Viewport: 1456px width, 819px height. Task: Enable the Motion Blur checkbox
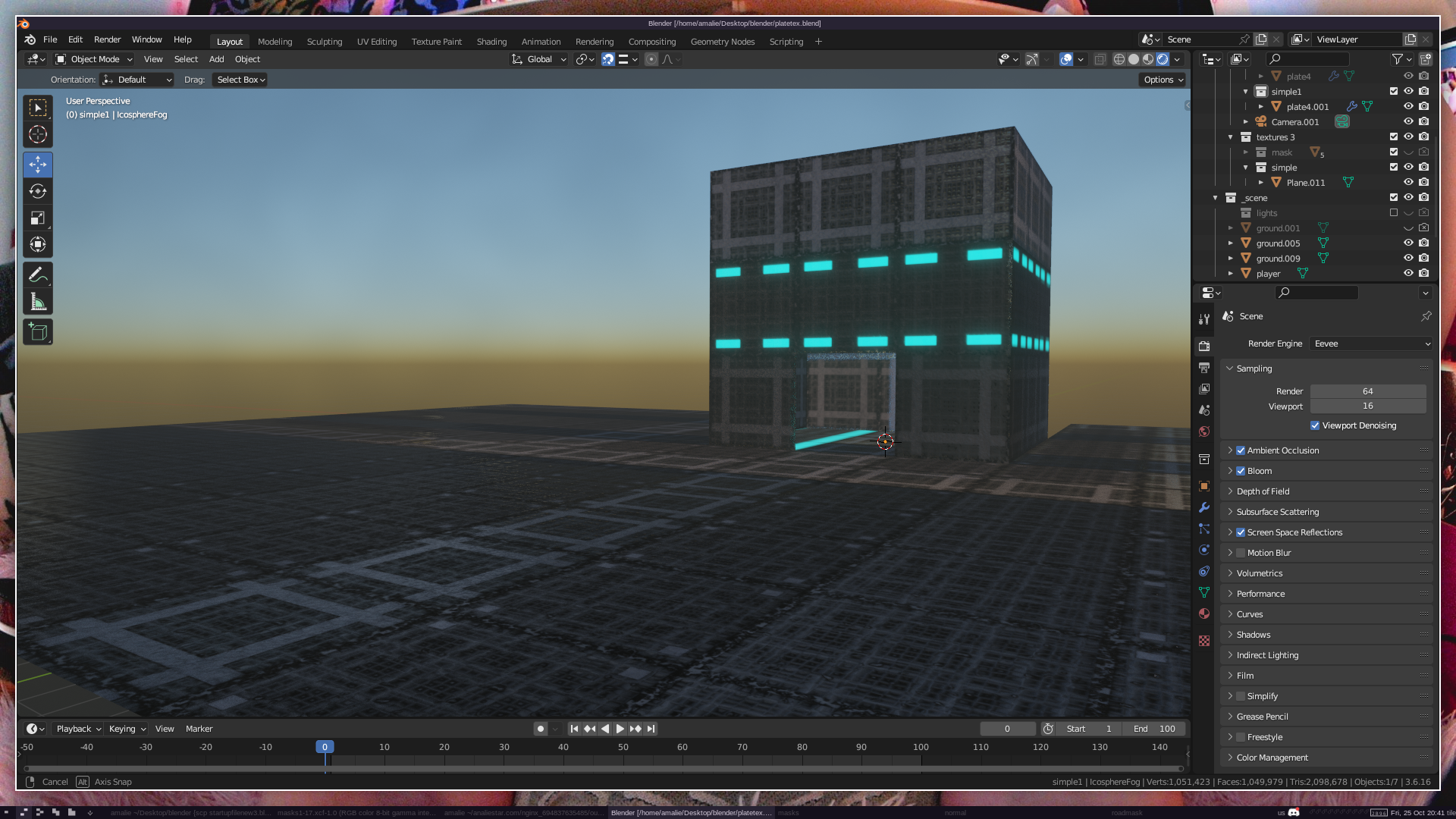tap(1241, 553)
